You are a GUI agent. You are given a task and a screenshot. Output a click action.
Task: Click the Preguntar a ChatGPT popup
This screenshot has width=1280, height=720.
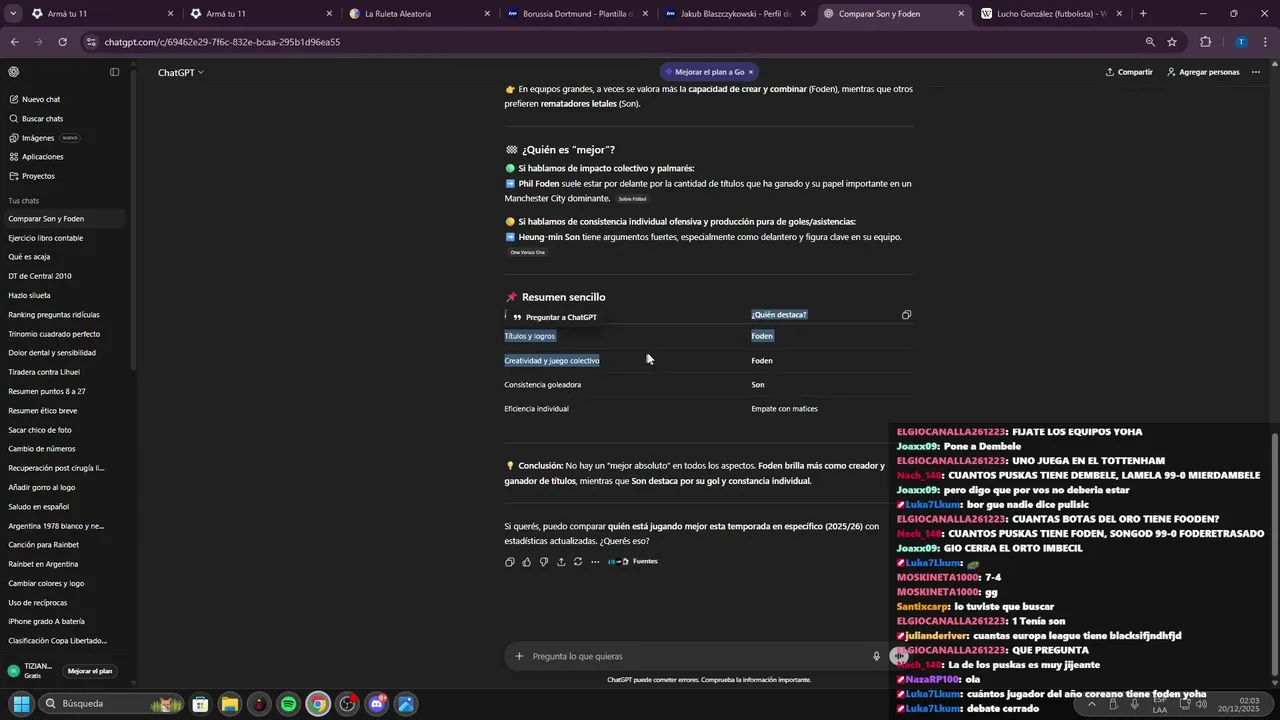click(x=555, y=317)
